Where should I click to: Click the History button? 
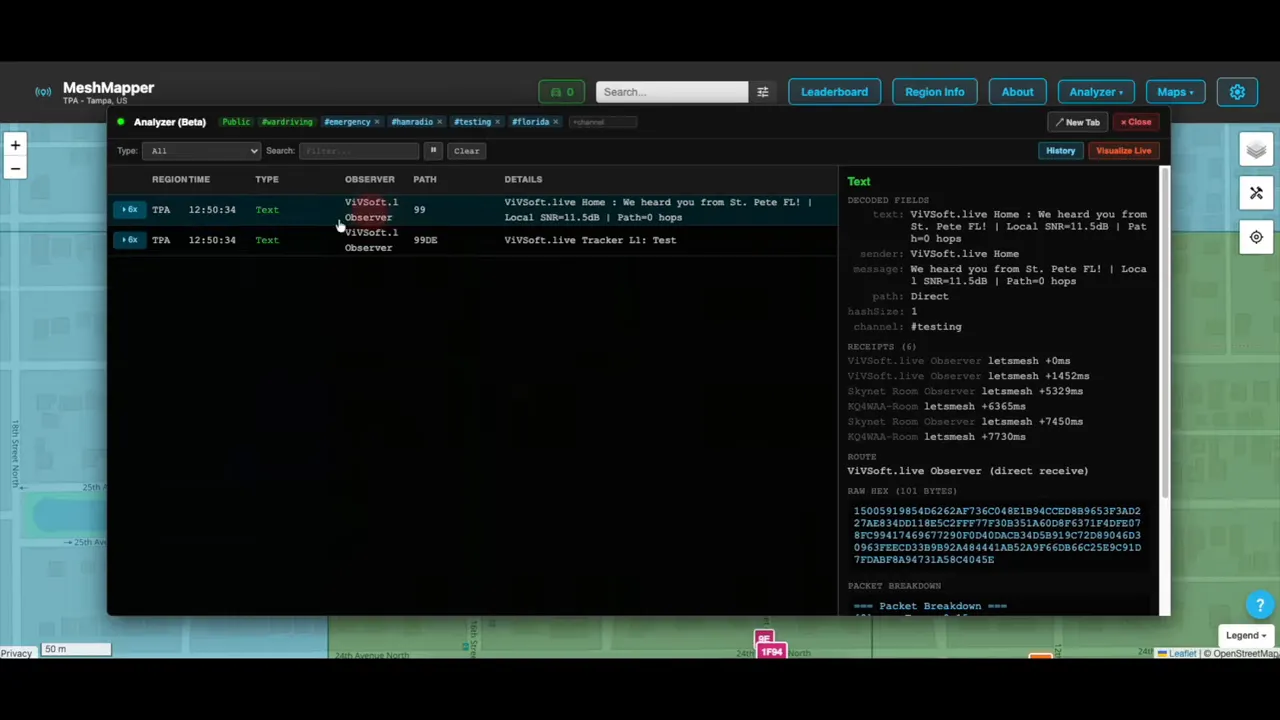(1060, 151)
